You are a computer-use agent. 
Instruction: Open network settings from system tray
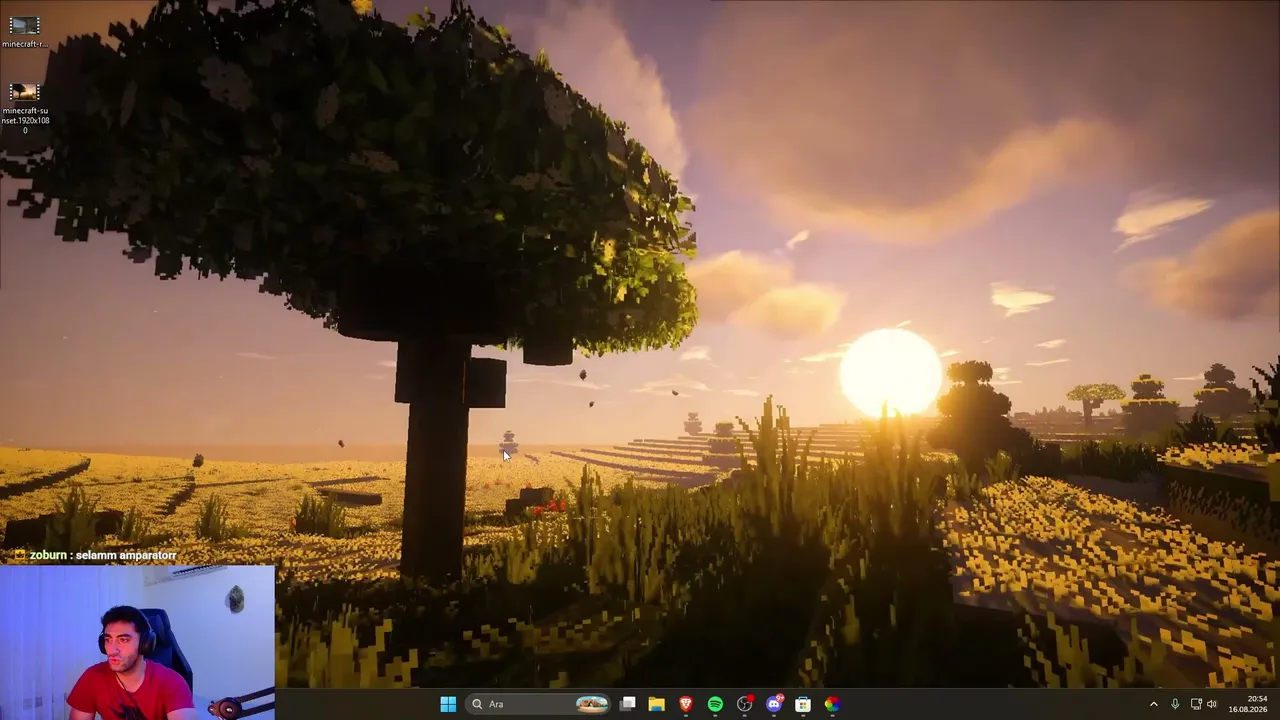point(1196,704)
